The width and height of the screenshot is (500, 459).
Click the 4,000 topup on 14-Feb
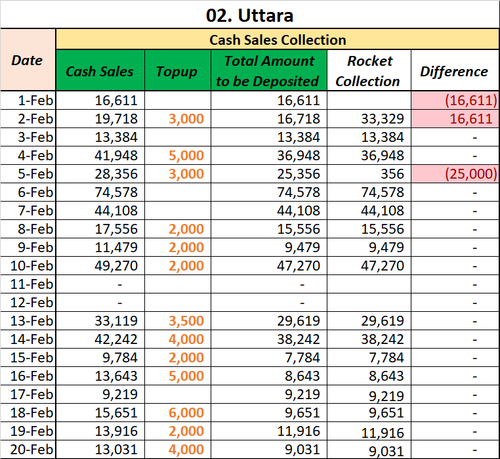[177, 339]
